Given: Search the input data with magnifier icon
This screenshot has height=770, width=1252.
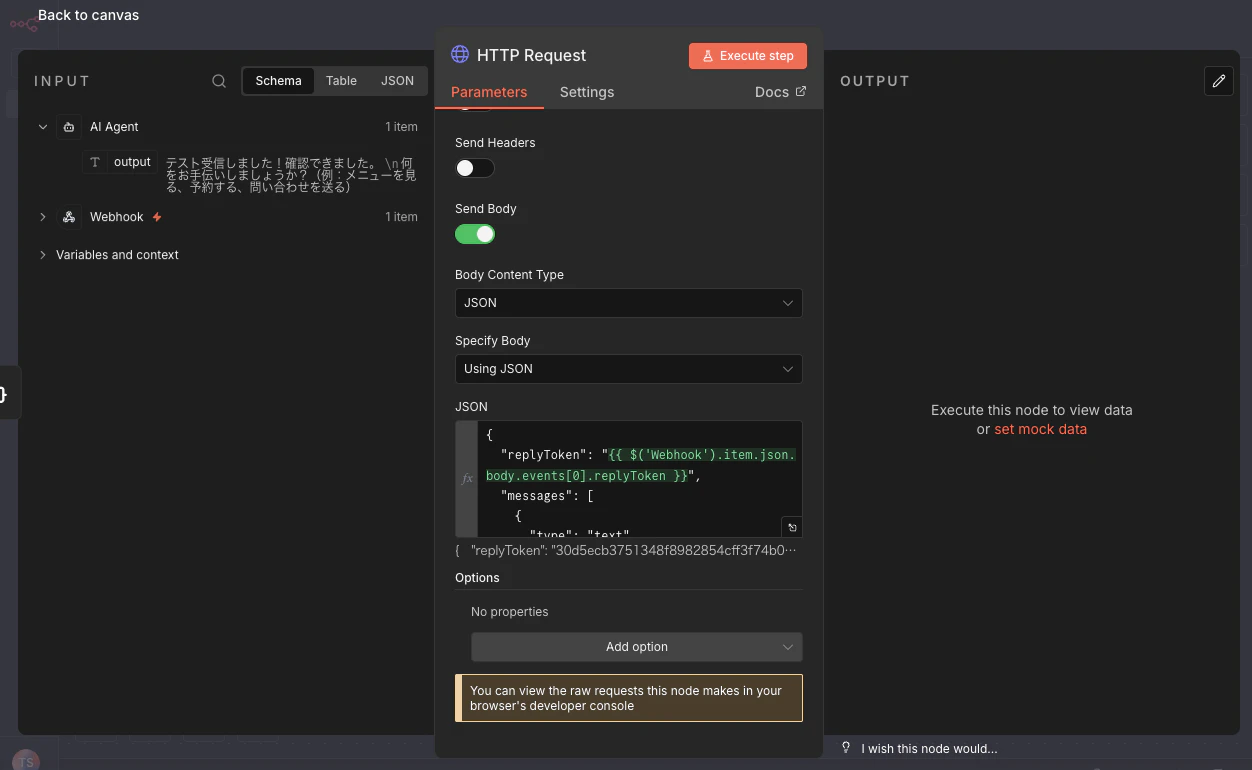Looking at the screenshot, I should [x=219, y=81].
